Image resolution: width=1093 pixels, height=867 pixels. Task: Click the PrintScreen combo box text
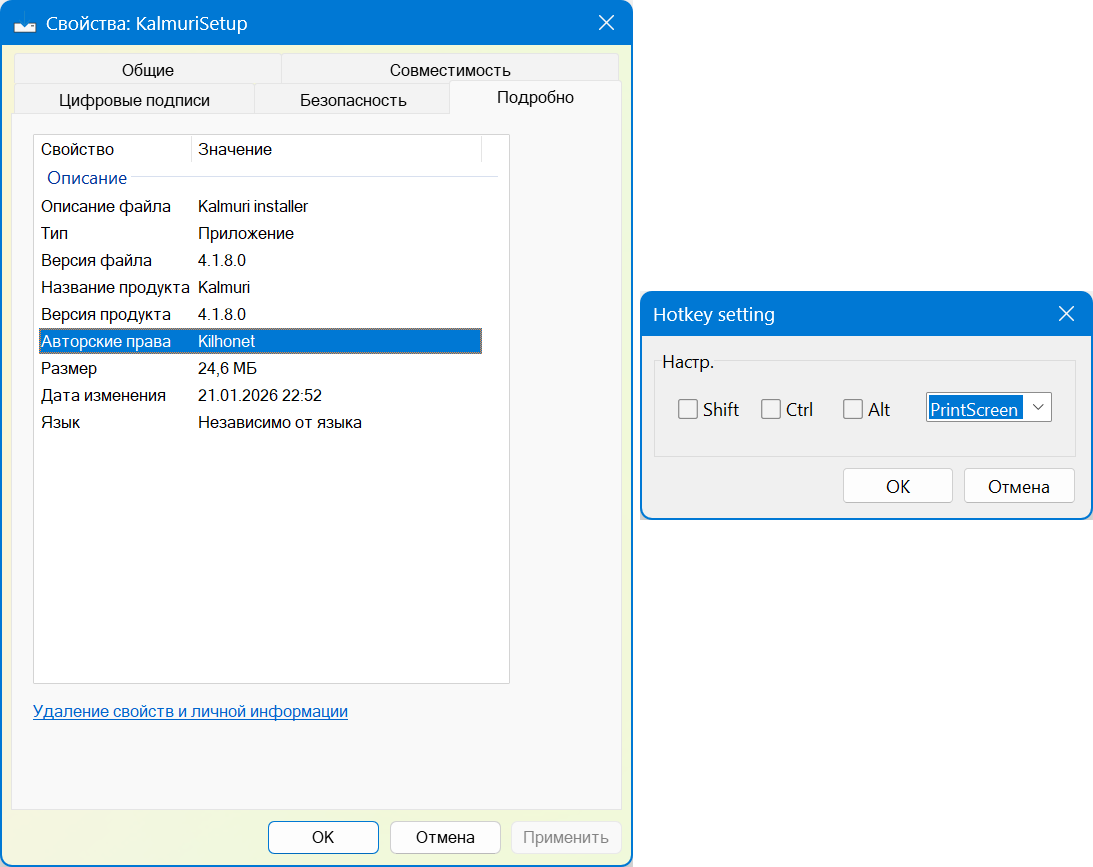974,409
